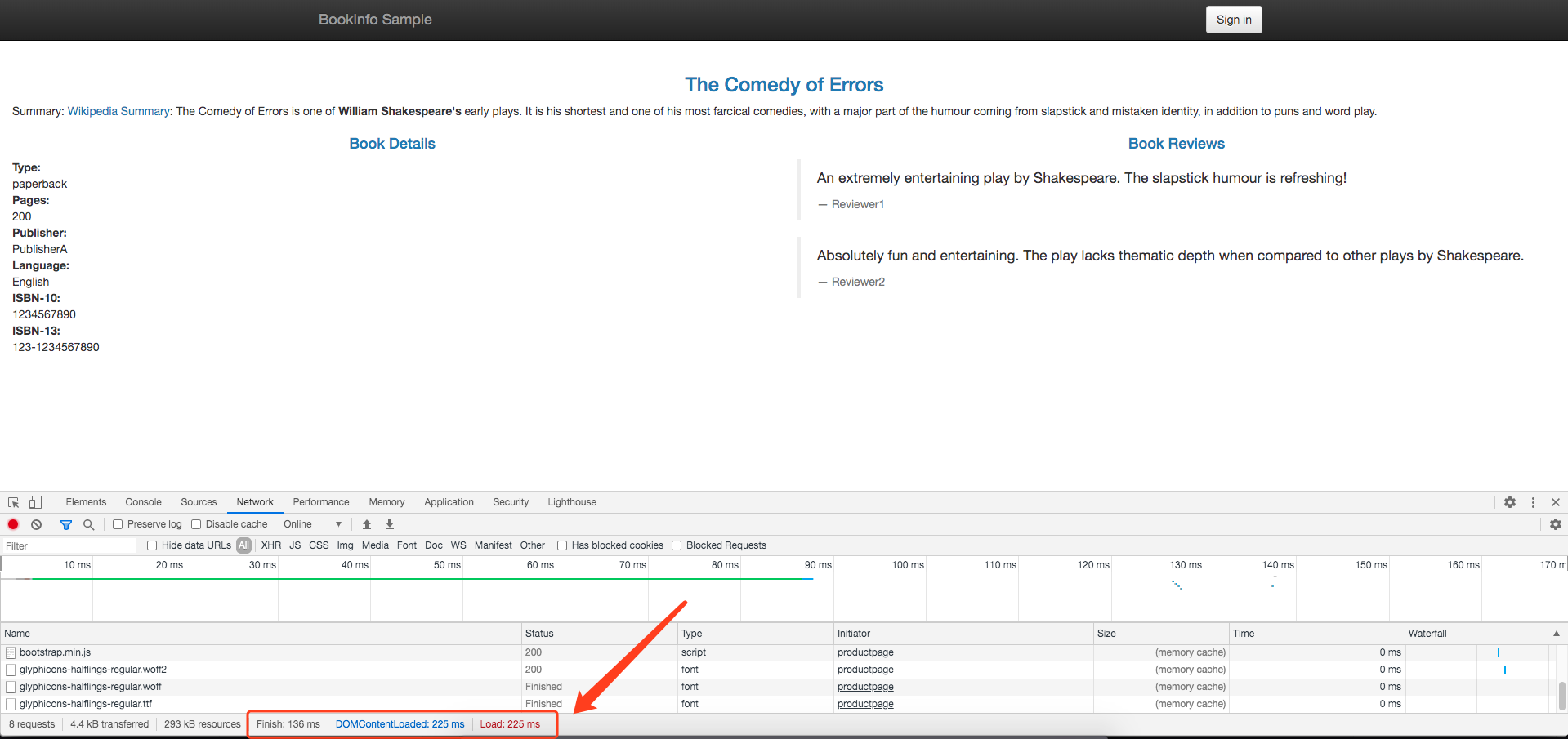Toggle the device toolbar icon

pyautogui.click(x=35, y=502)
